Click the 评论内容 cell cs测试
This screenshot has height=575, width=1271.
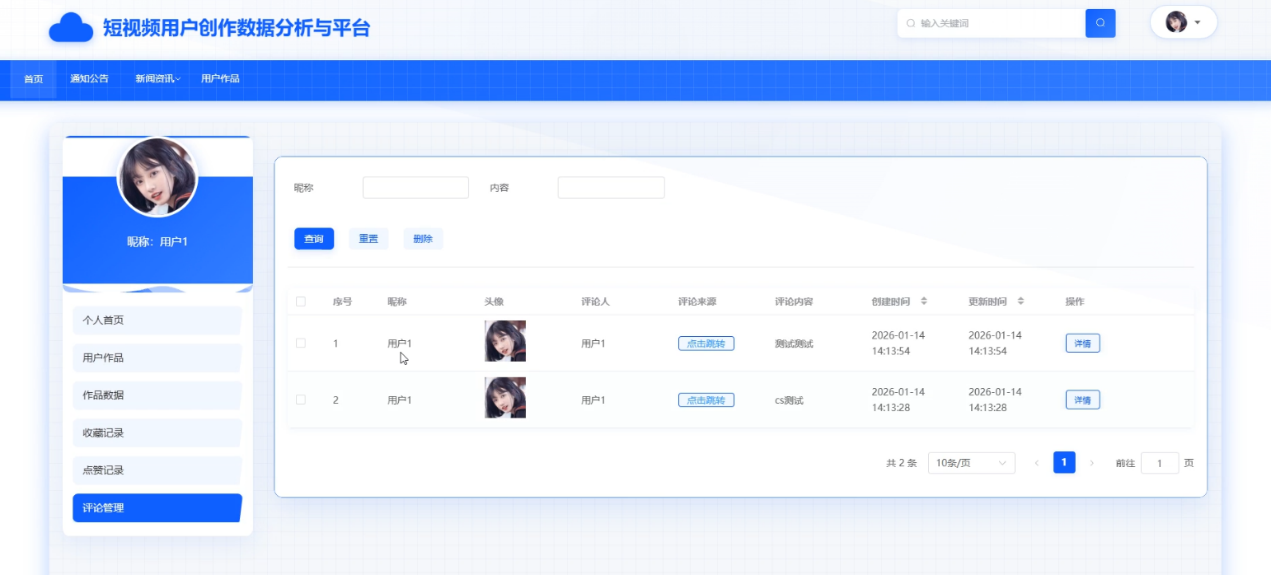[789, 400]
